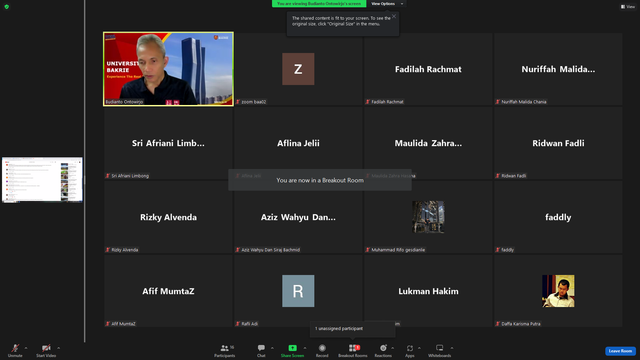Open the Chat panel
This screenshot has width=640, height=360.
click(x=261, y=350)
